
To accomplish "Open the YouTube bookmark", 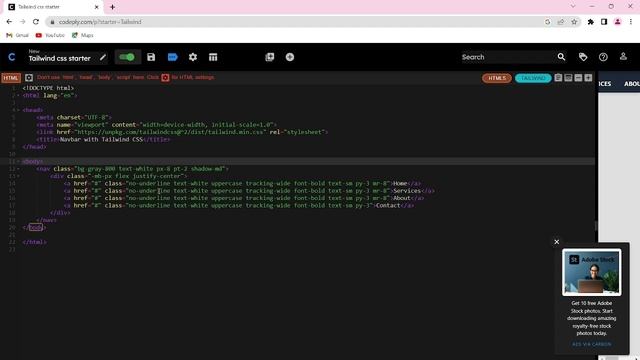I will 50,36.
